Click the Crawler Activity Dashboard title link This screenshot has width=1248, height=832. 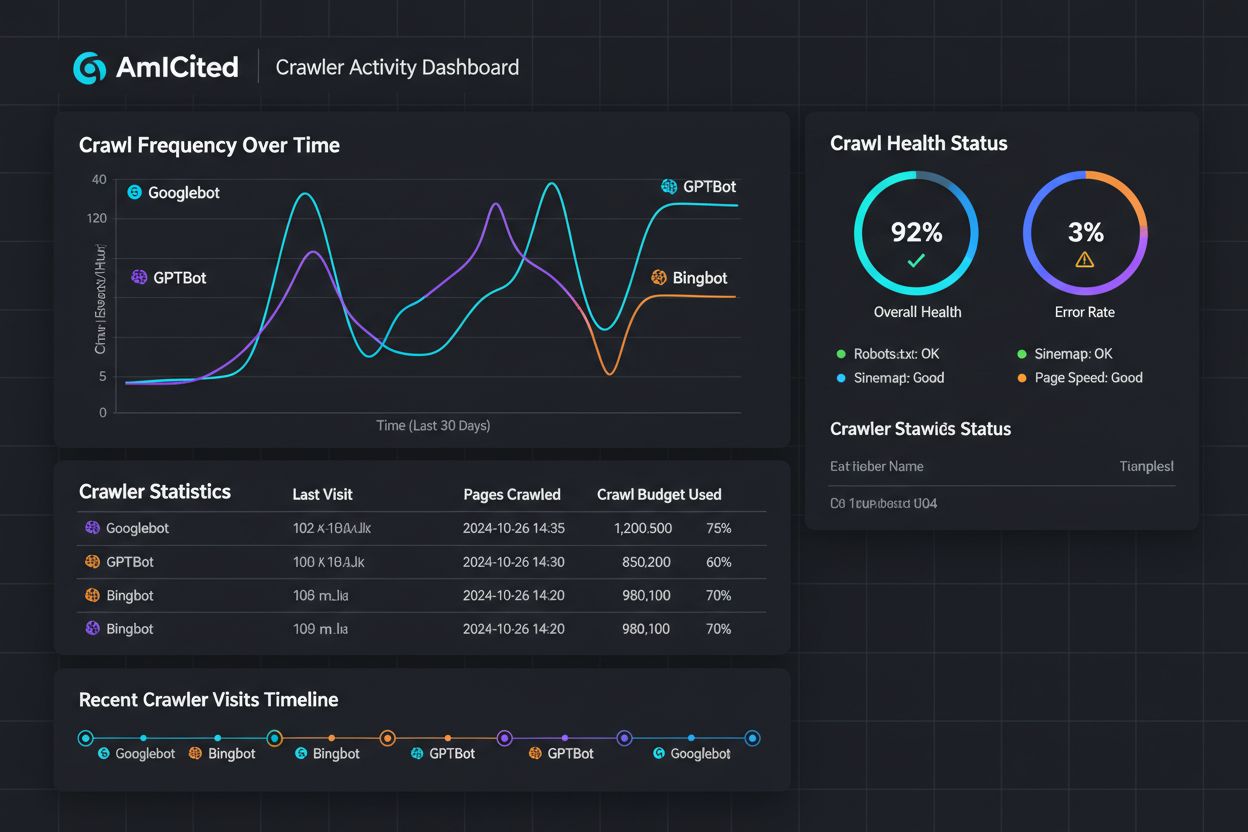396,67
